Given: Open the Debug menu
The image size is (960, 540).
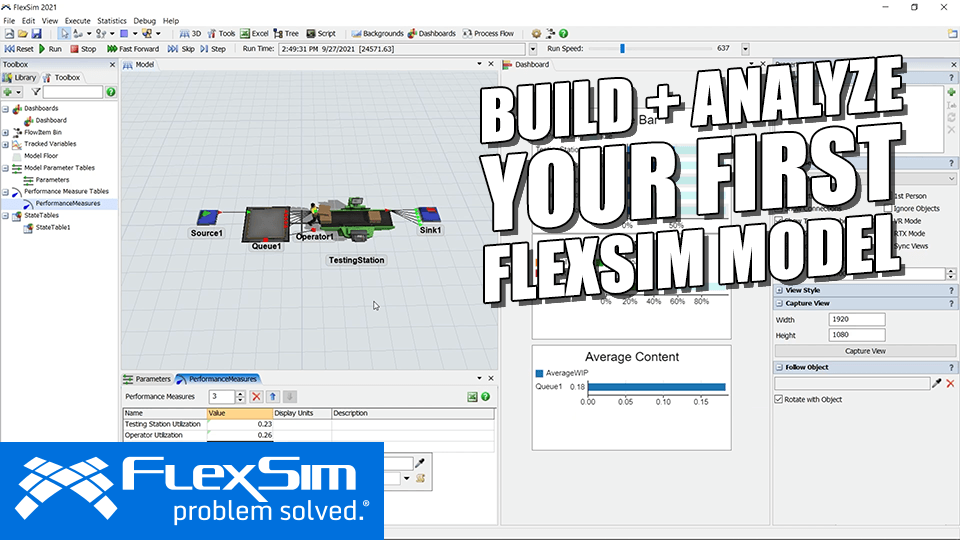Looking at the screenshot, I should [x=144, y=21].
